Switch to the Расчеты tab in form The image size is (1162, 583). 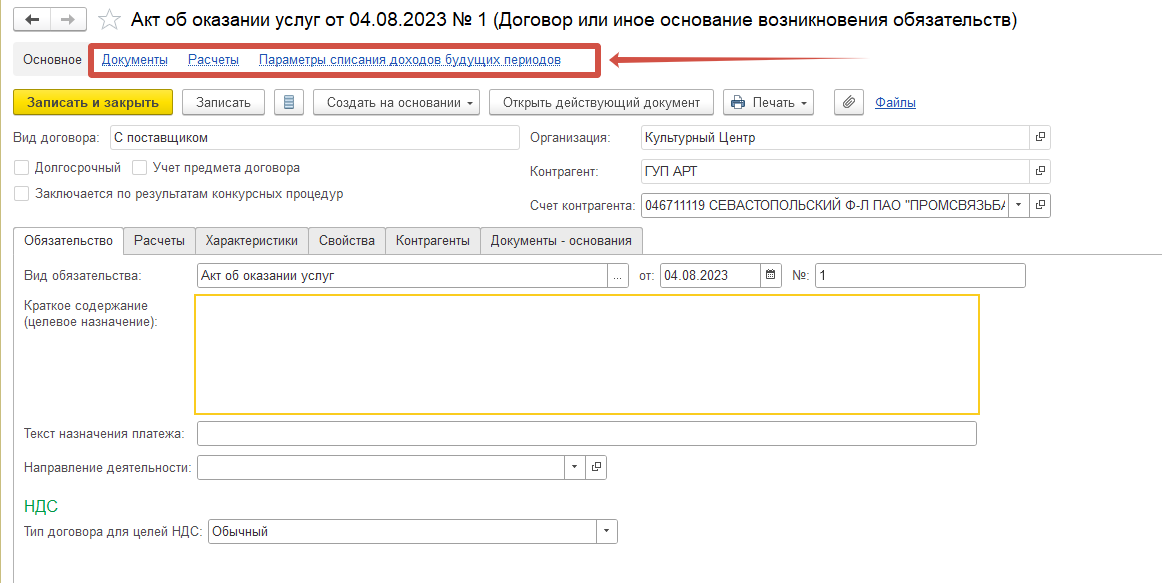pos(159,240)
